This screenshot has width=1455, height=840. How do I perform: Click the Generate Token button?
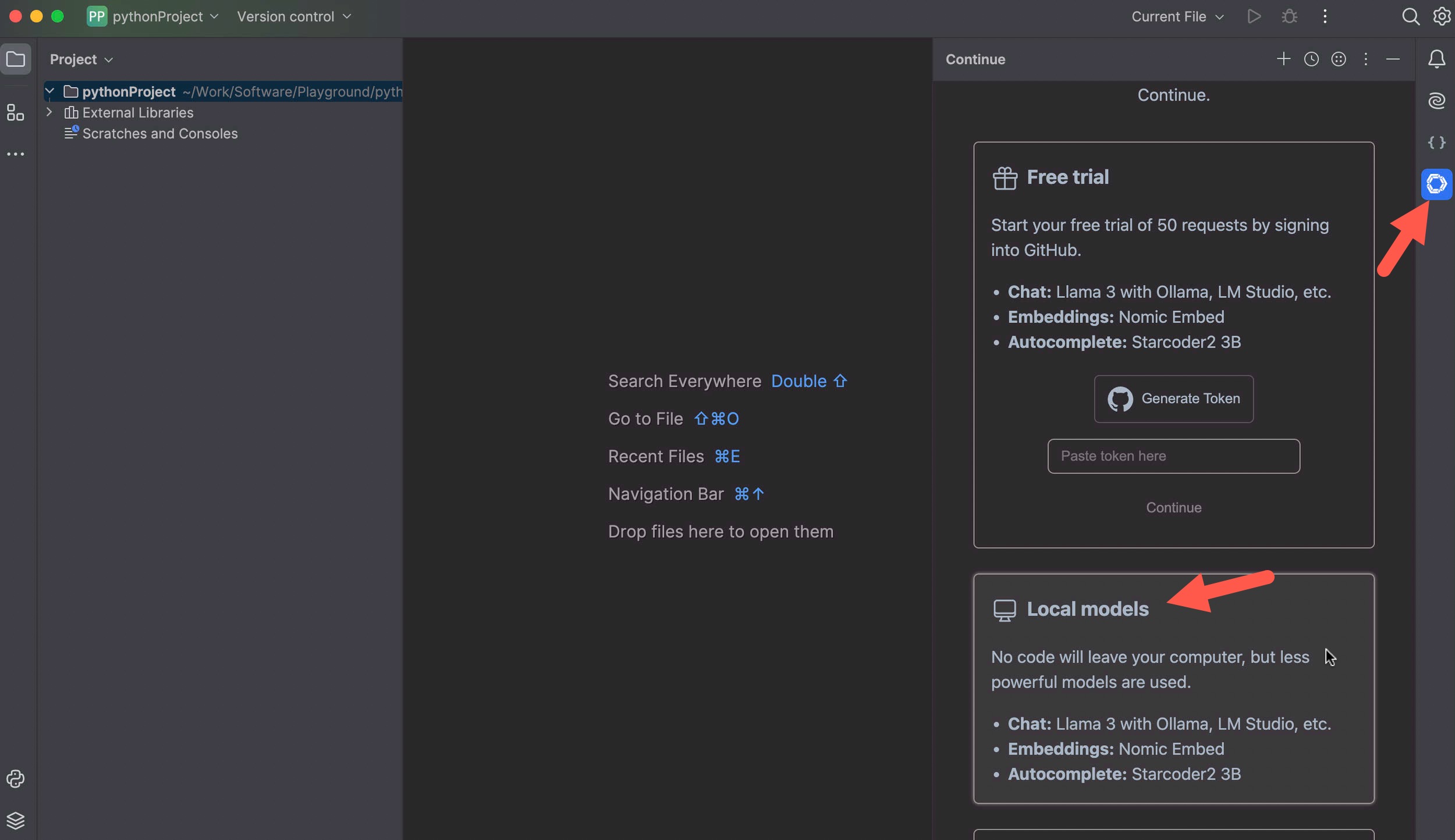[1173, 398]
